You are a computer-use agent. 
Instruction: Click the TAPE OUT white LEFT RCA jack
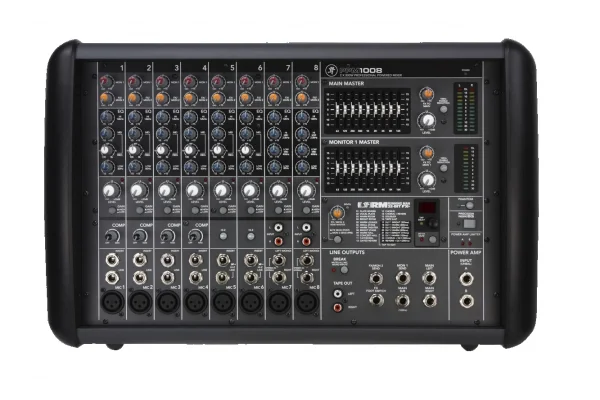point(338,294)
